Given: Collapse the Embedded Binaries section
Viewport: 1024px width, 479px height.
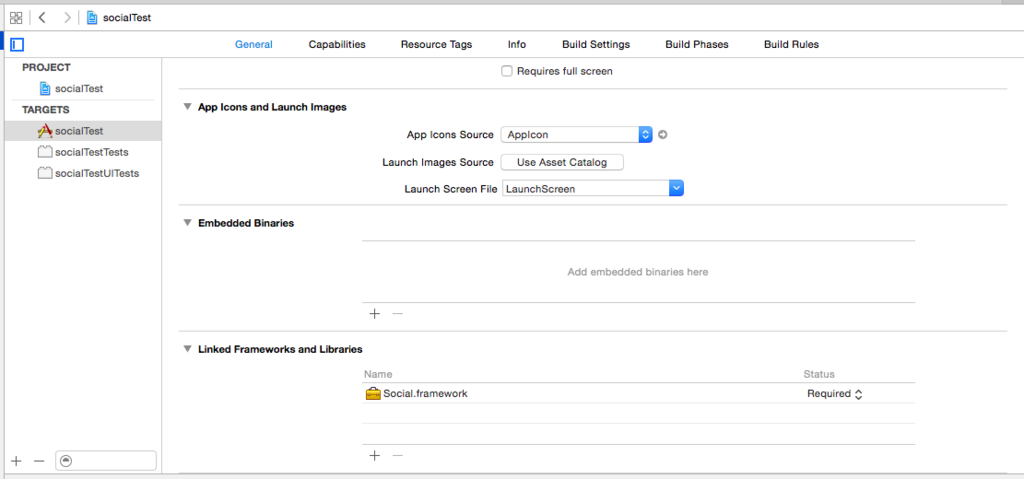Looking at the screenshot, I should tap(187, 223).
